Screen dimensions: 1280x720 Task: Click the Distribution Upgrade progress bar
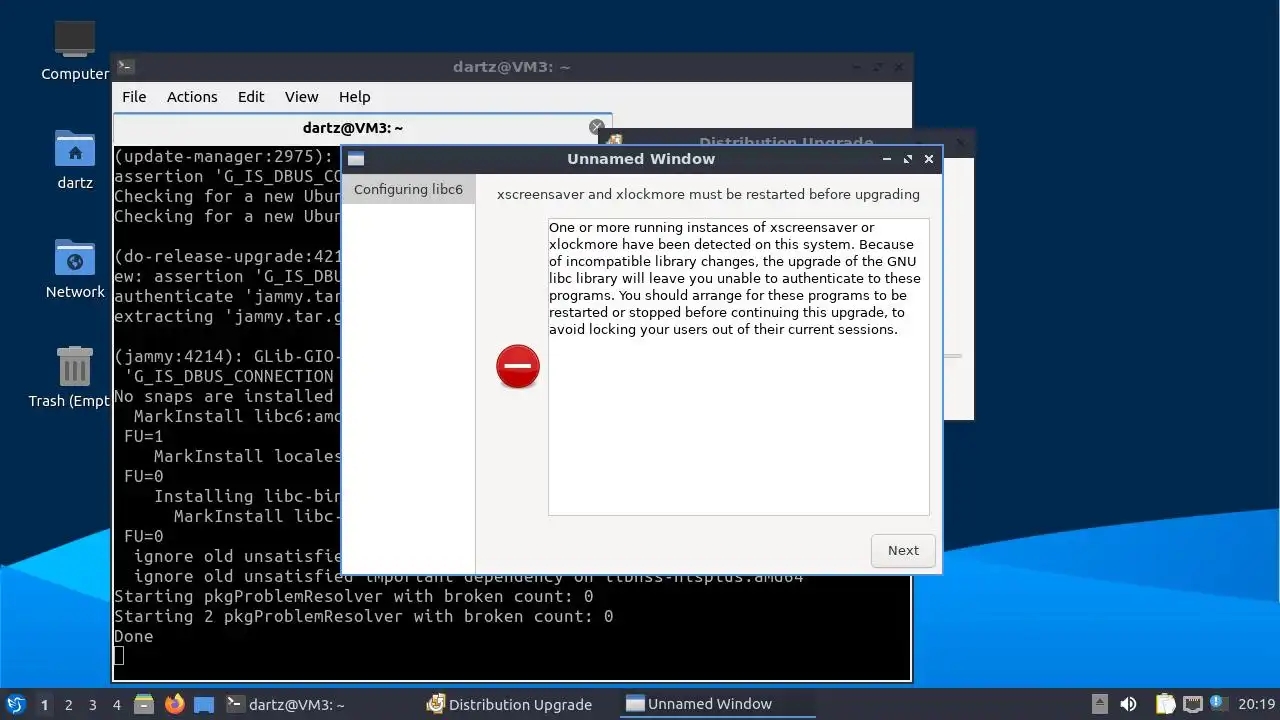coord(954,355)
